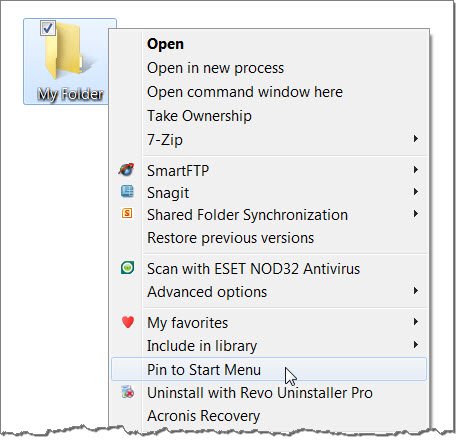Viewport: 460px width, 440px height.
Task: Click the SmartFTP icon in the menu
Action: pos(127,170)
